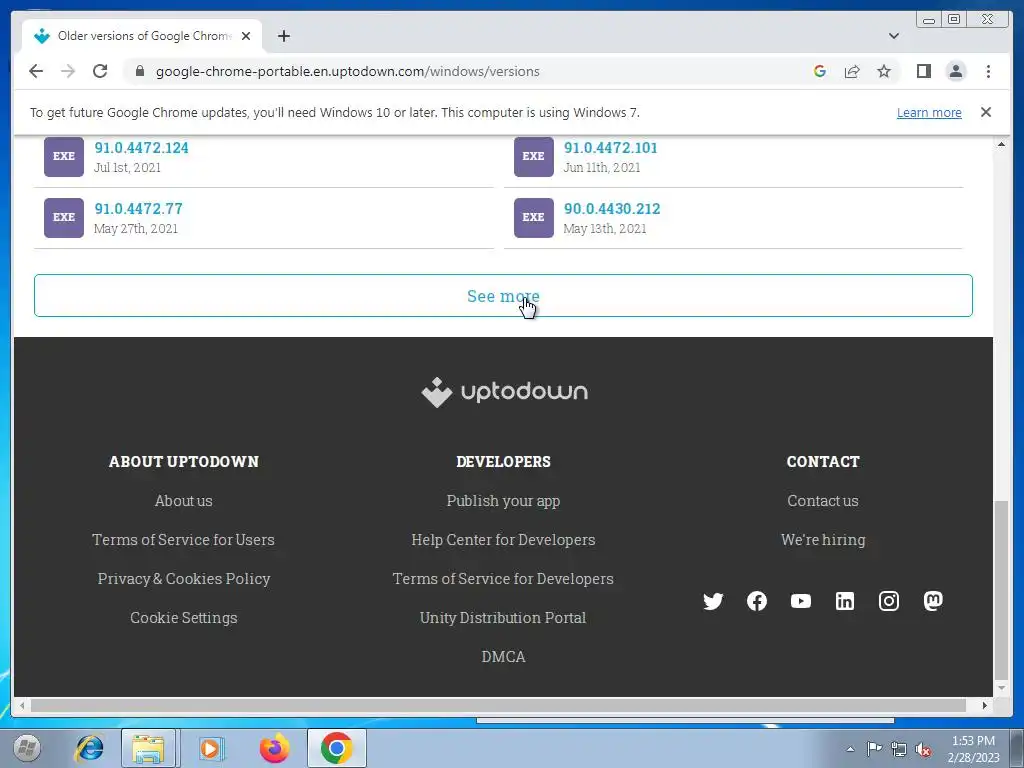The width and height of the screenshot is (1024, 768).
Task: Click EXE icon for 91.0.4472.124
Action: (64, 156)
